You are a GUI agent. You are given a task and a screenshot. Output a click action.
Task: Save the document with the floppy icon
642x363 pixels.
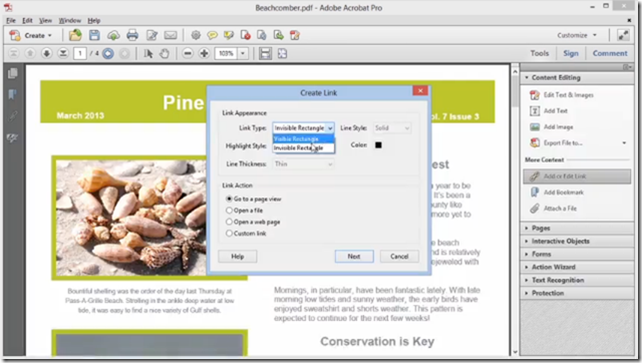click(94, 35)
